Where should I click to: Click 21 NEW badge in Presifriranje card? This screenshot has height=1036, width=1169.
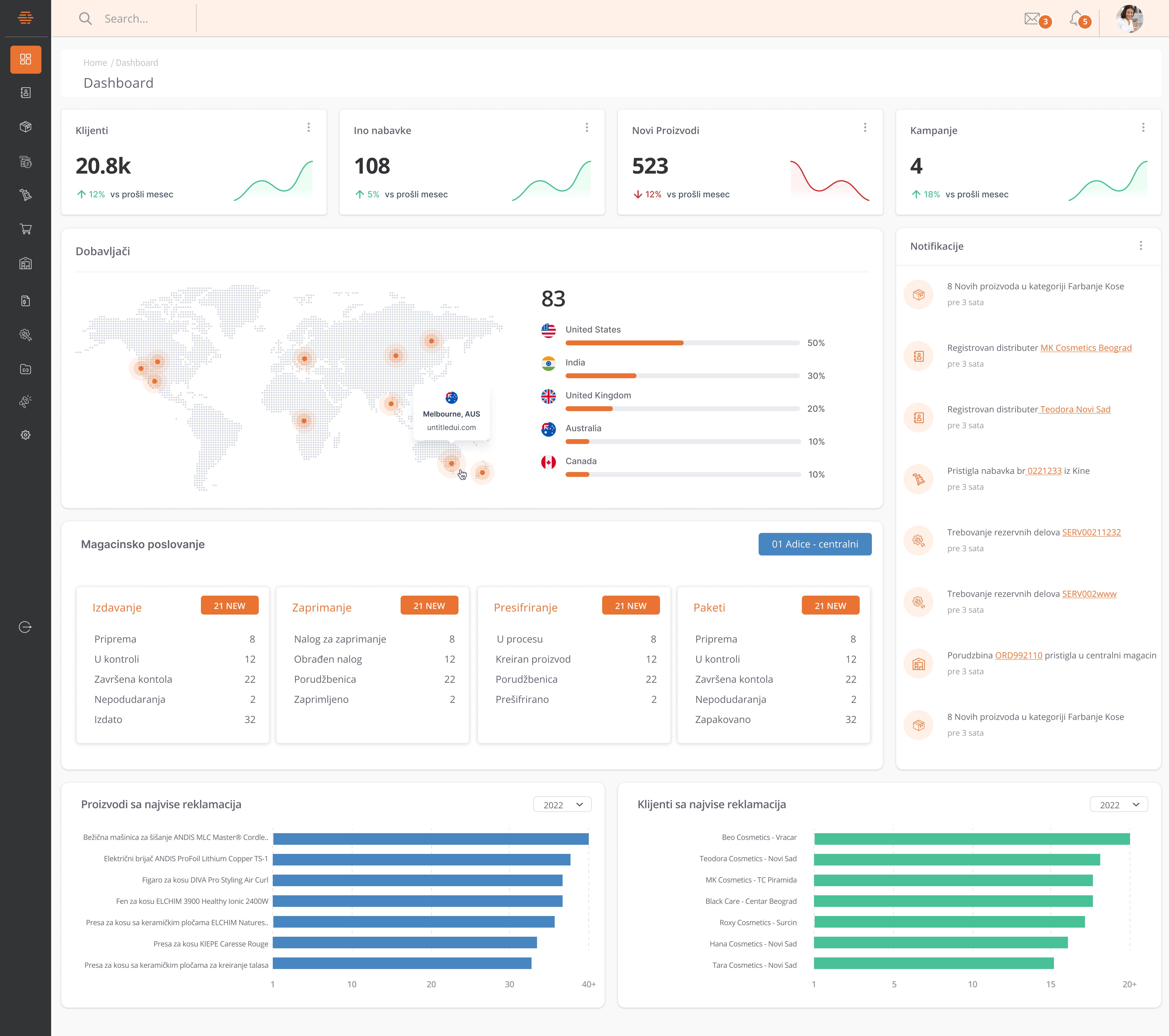point(631,605)
